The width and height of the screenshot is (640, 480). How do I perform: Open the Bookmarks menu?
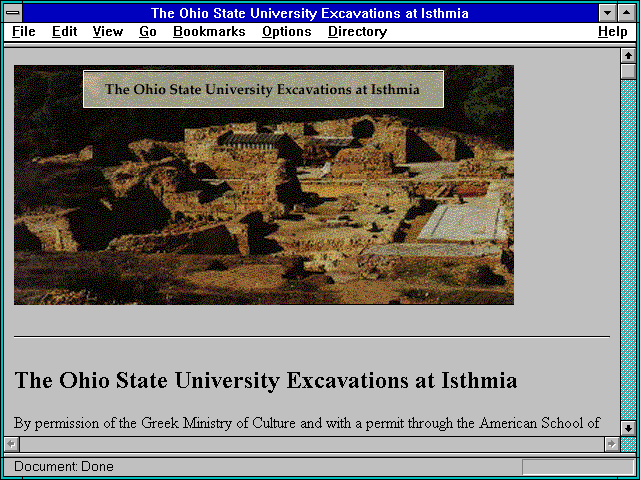coord(209,32)
